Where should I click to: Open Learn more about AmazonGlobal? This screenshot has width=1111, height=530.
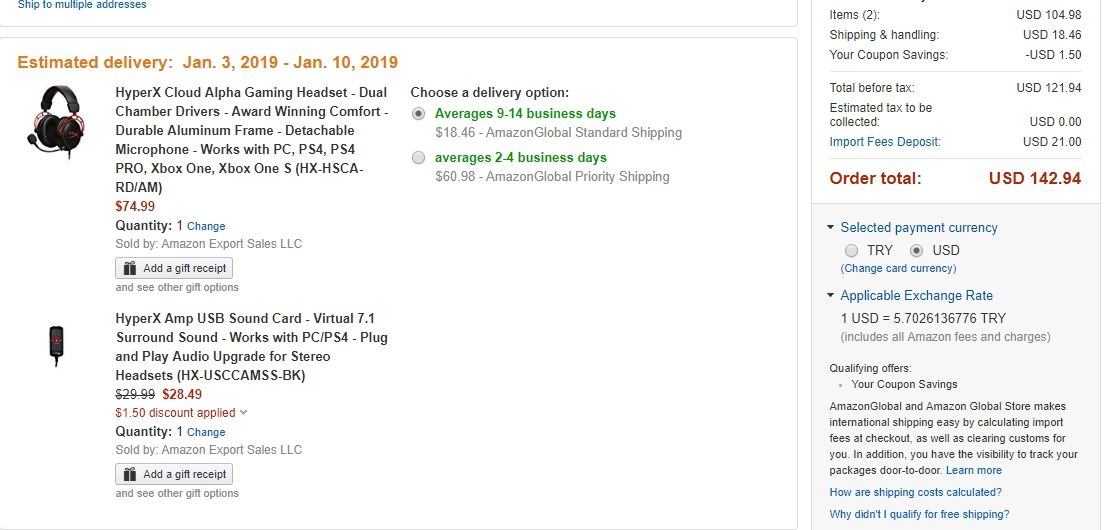point(973,470)
